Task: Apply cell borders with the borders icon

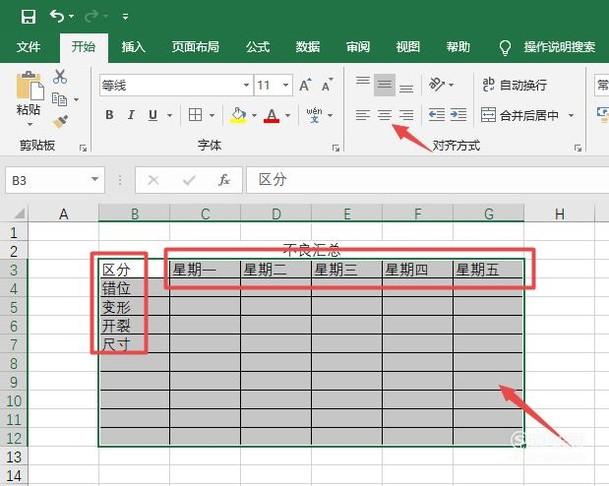Action: [195, 115]
